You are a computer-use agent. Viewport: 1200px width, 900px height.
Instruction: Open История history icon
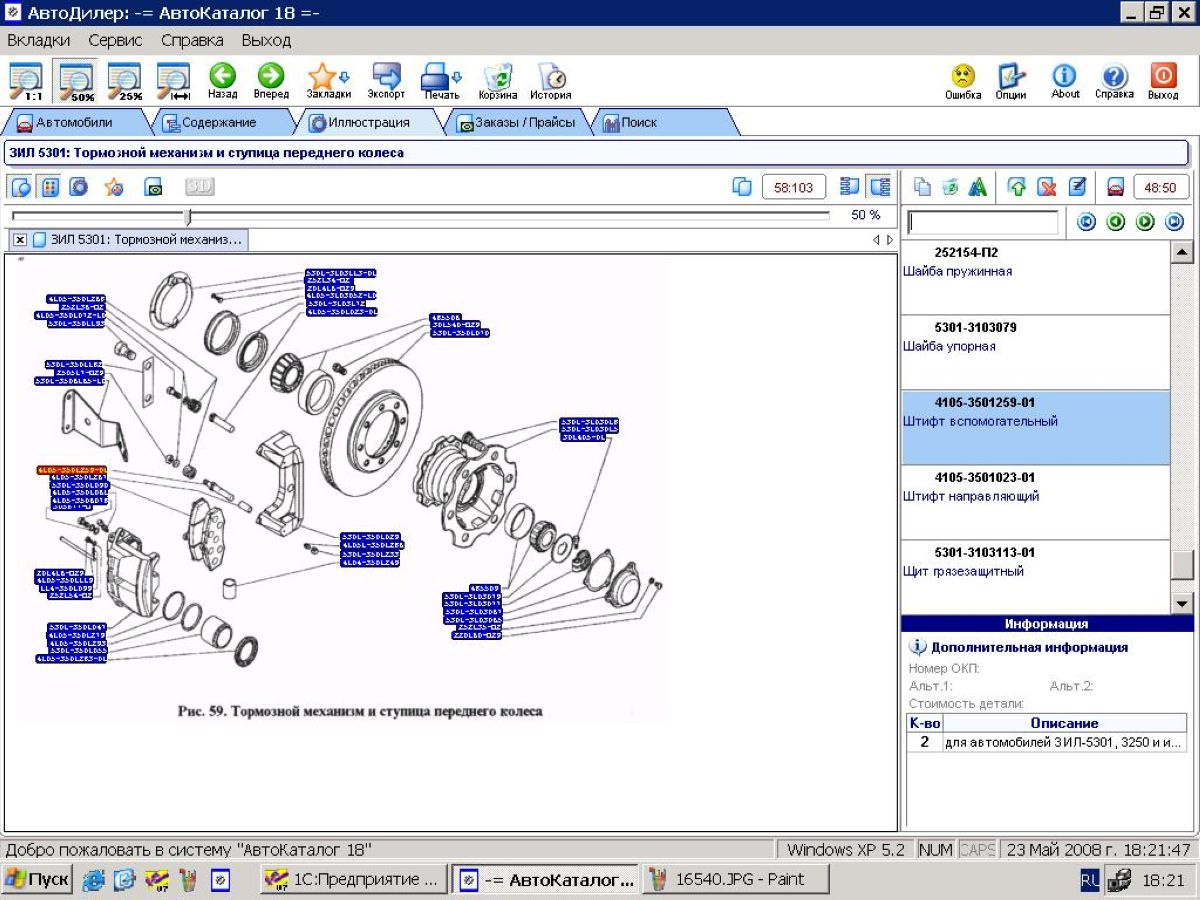click(550, 80)
